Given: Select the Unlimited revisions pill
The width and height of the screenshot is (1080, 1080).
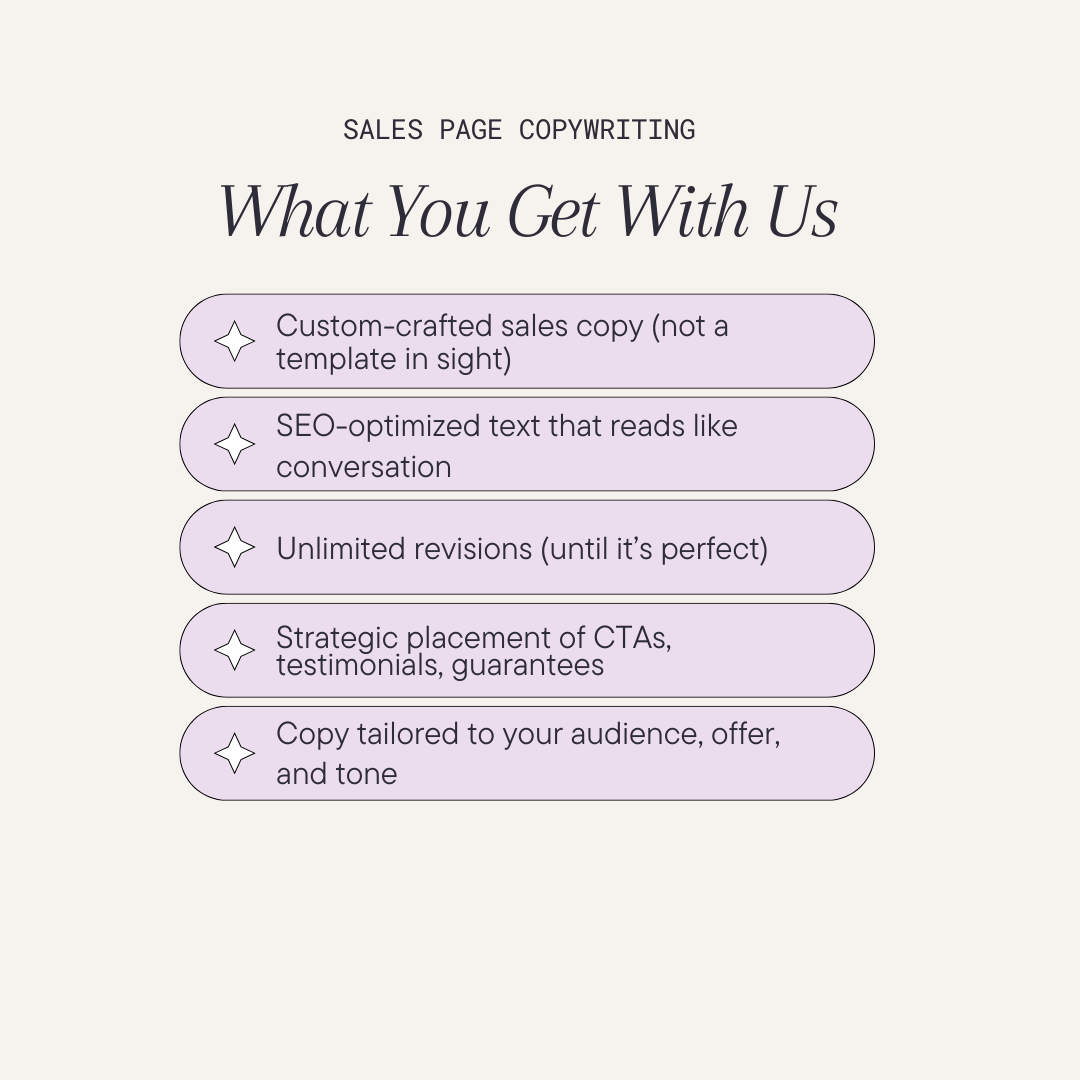Looking at the screenshot, I should 527,548.
